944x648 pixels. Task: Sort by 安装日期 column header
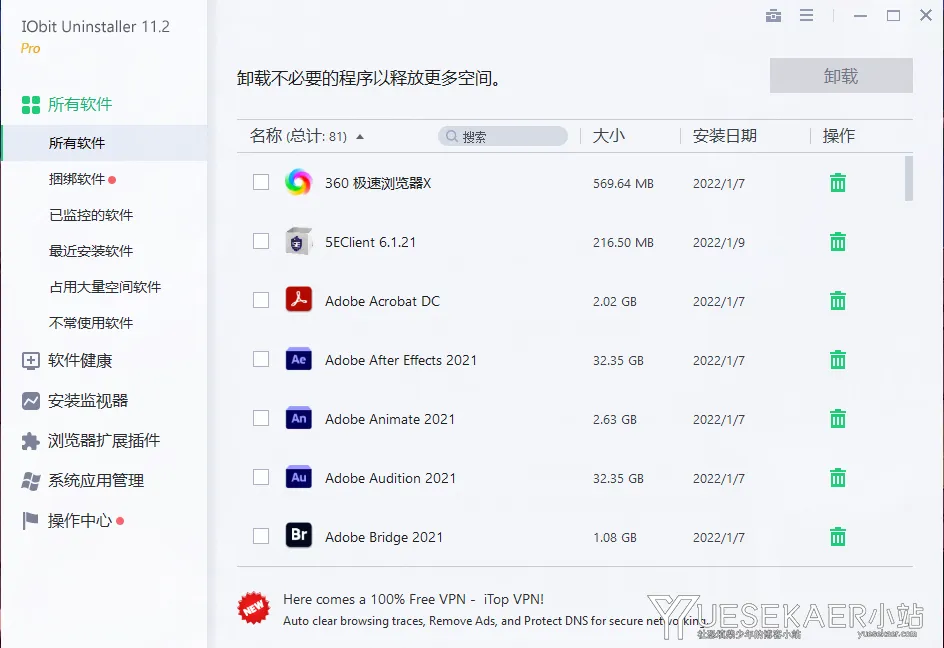724,136
